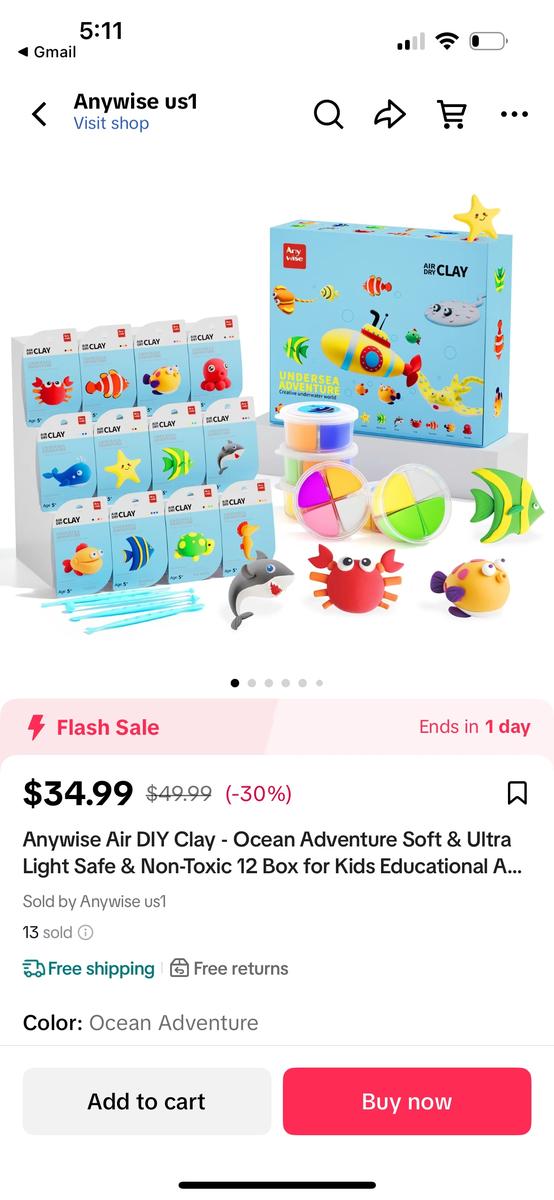Visit shop link under Anywise us1

pos(111,123)
